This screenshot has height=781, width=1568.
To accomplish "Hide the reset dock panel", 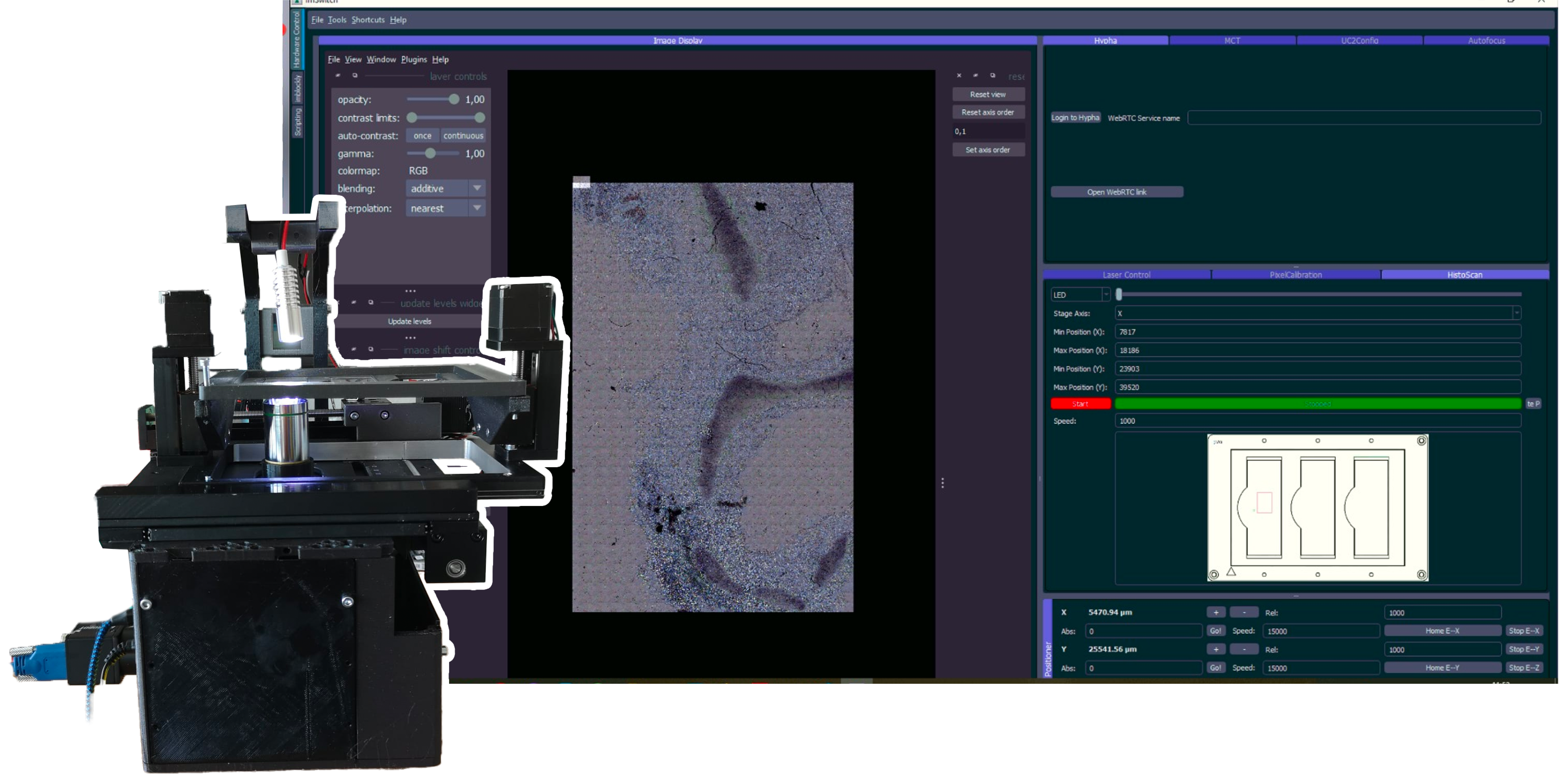I will tap(975, 76).
